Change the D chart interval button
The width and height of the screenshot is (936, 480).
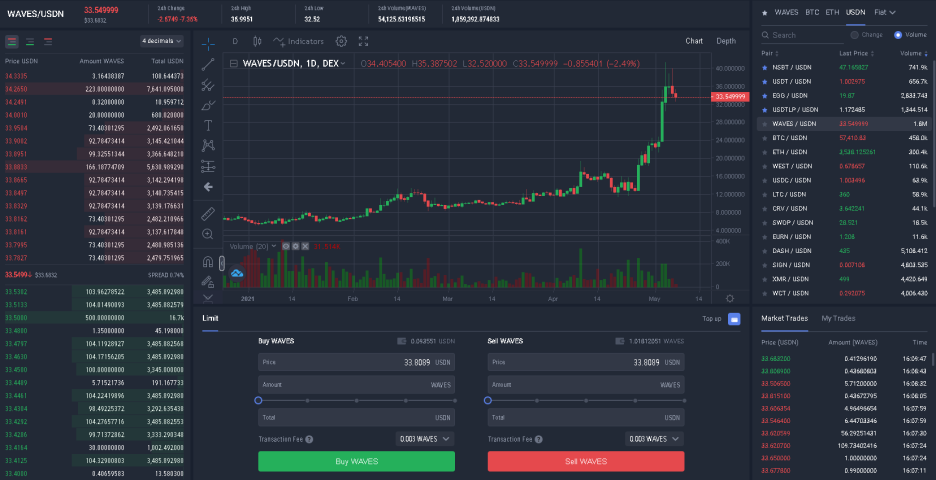pos(235,41)
